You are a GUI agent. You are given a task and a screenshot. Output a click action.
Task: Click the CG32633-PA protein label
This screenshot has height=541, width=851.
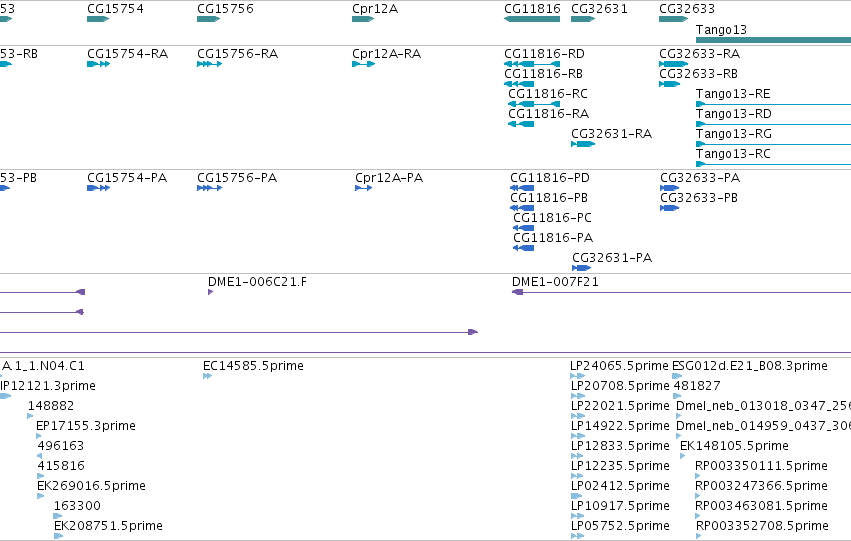point(700,178)
